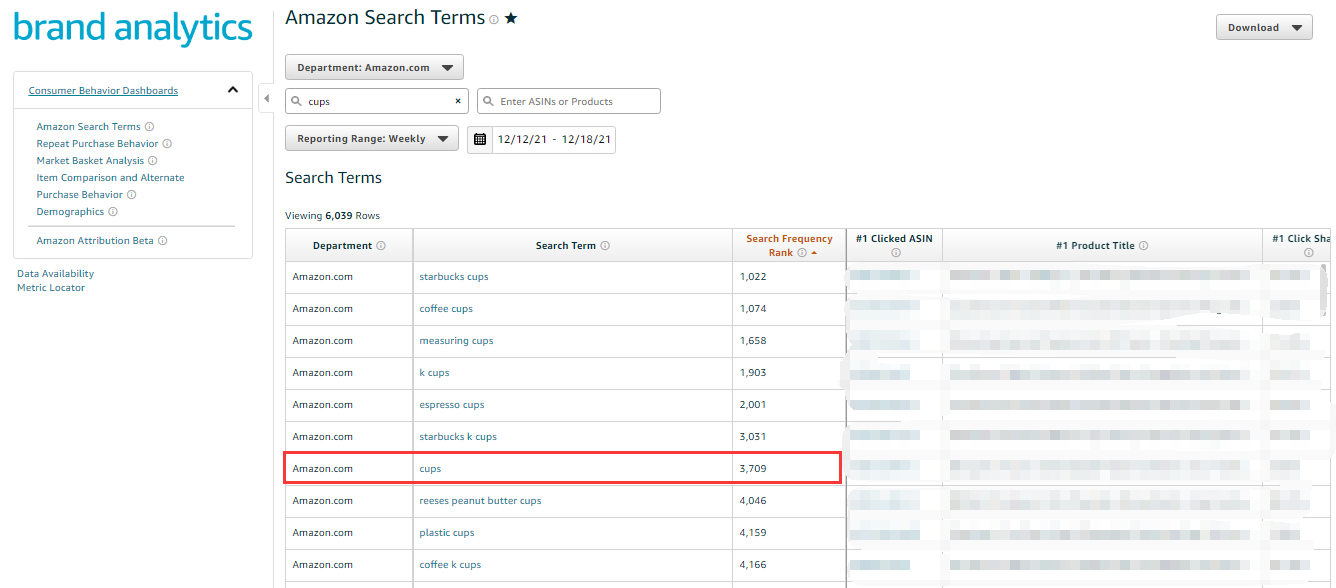Open the Download dropdown button
1336x588 pixels.
point(1264,28)
